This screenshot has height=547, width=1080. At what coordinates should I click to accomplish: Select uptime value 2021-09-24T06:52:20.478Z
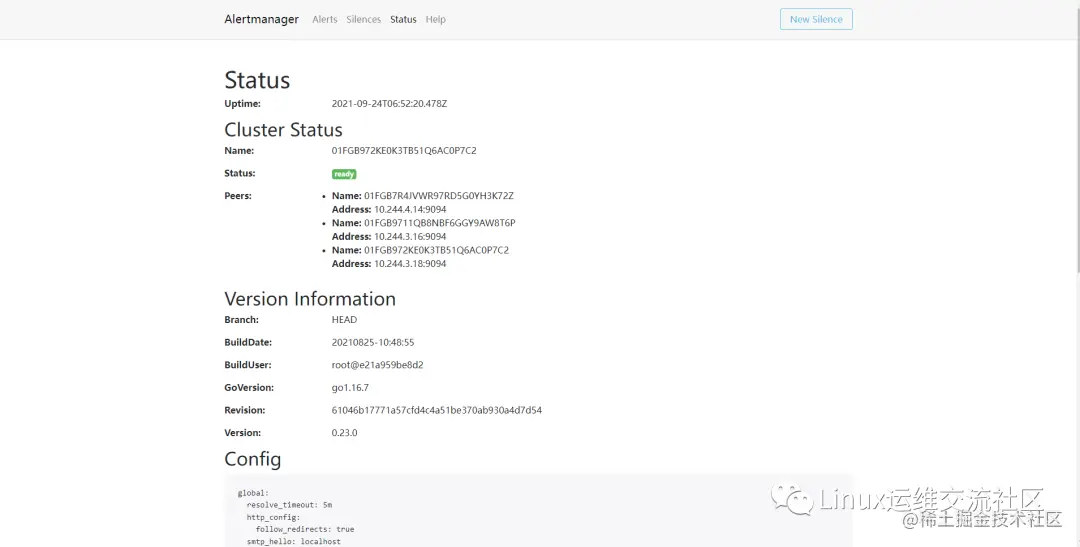pyautogui.click(x=389, y=103)
